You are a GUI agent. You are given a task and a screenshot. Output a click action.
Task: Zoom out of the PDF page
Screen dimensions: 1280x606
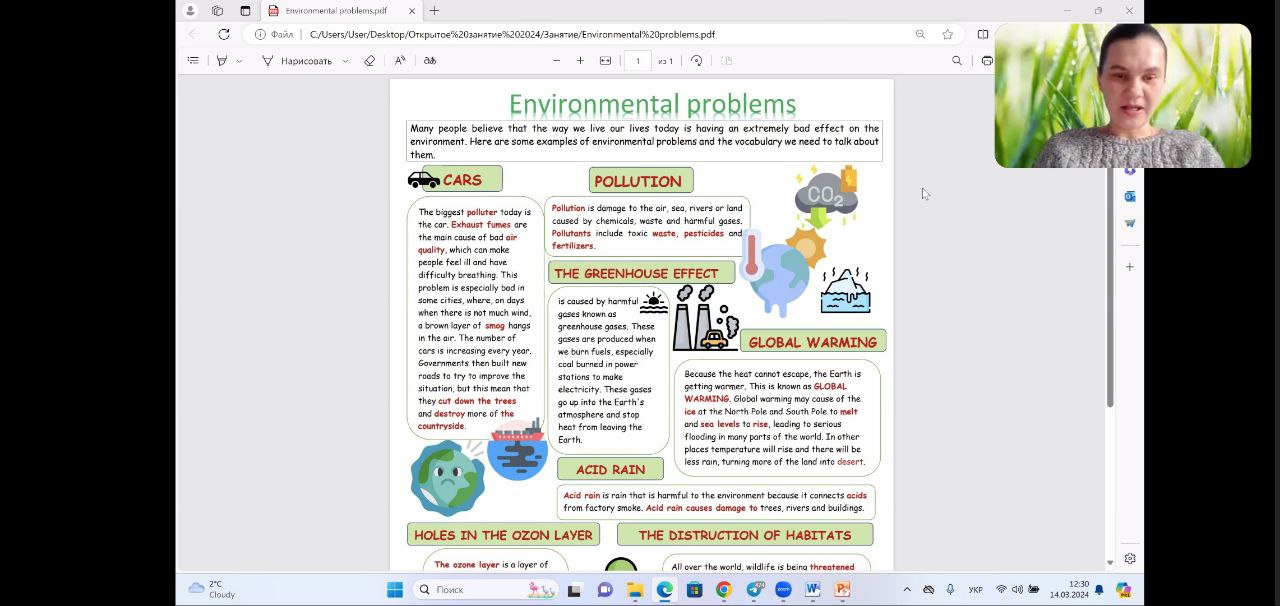point(557,61)
